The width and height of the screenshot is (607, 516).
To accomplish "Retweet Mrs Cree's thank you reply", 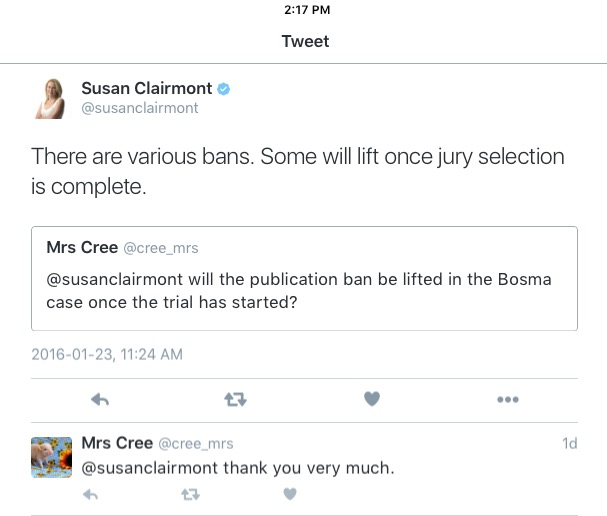I will [x=189, y=493].
